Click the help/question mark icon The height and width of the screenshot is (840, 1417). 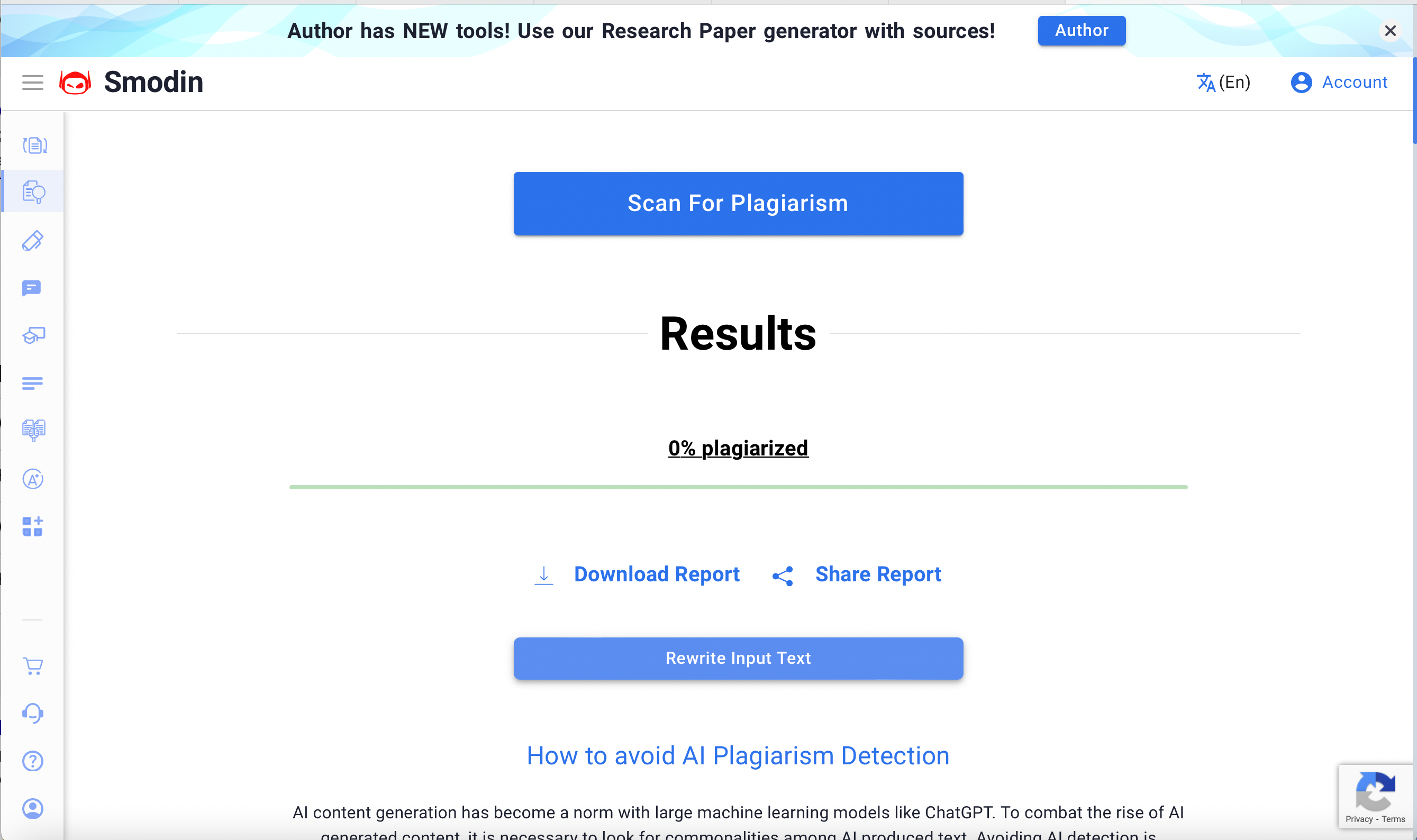coord(32,760)
